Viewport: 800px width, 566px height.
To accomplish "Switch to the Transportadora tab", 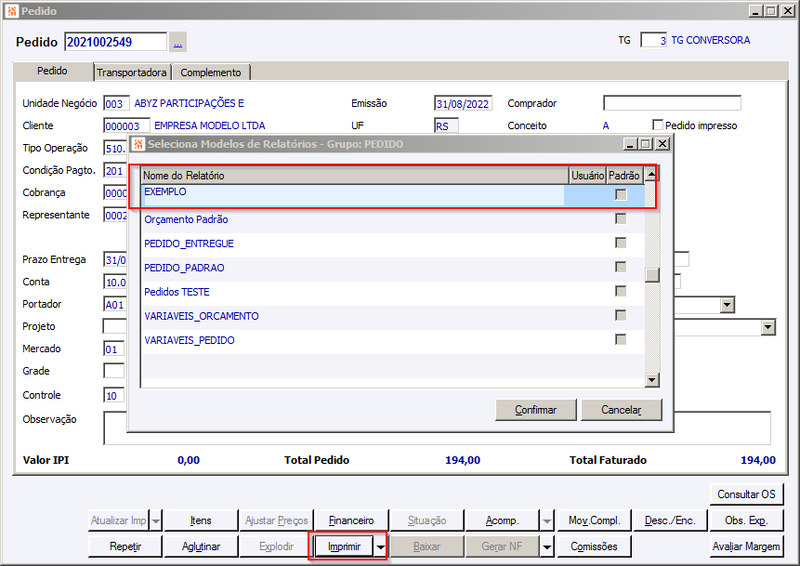I will tap(132, 72).
